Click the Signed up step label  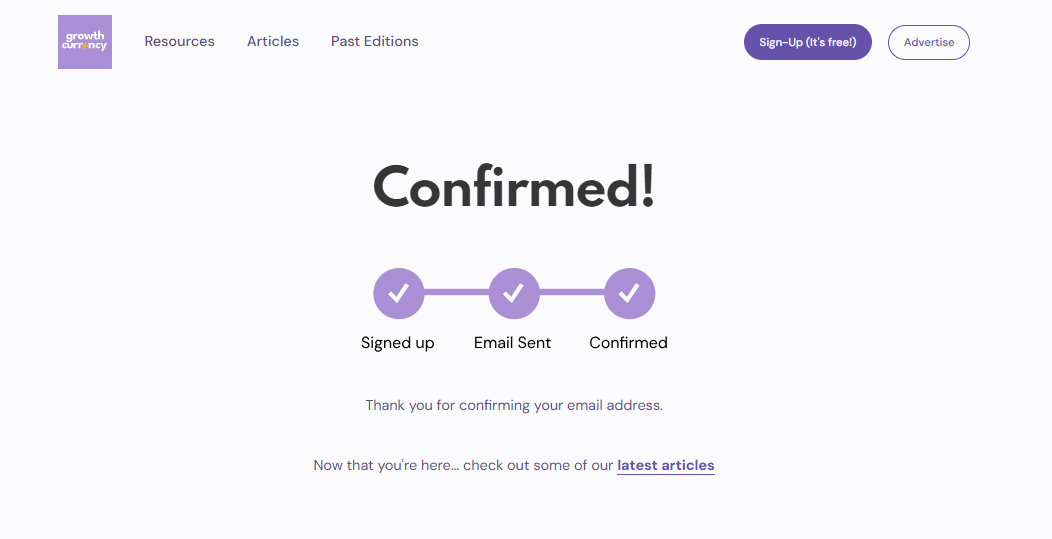398,343
